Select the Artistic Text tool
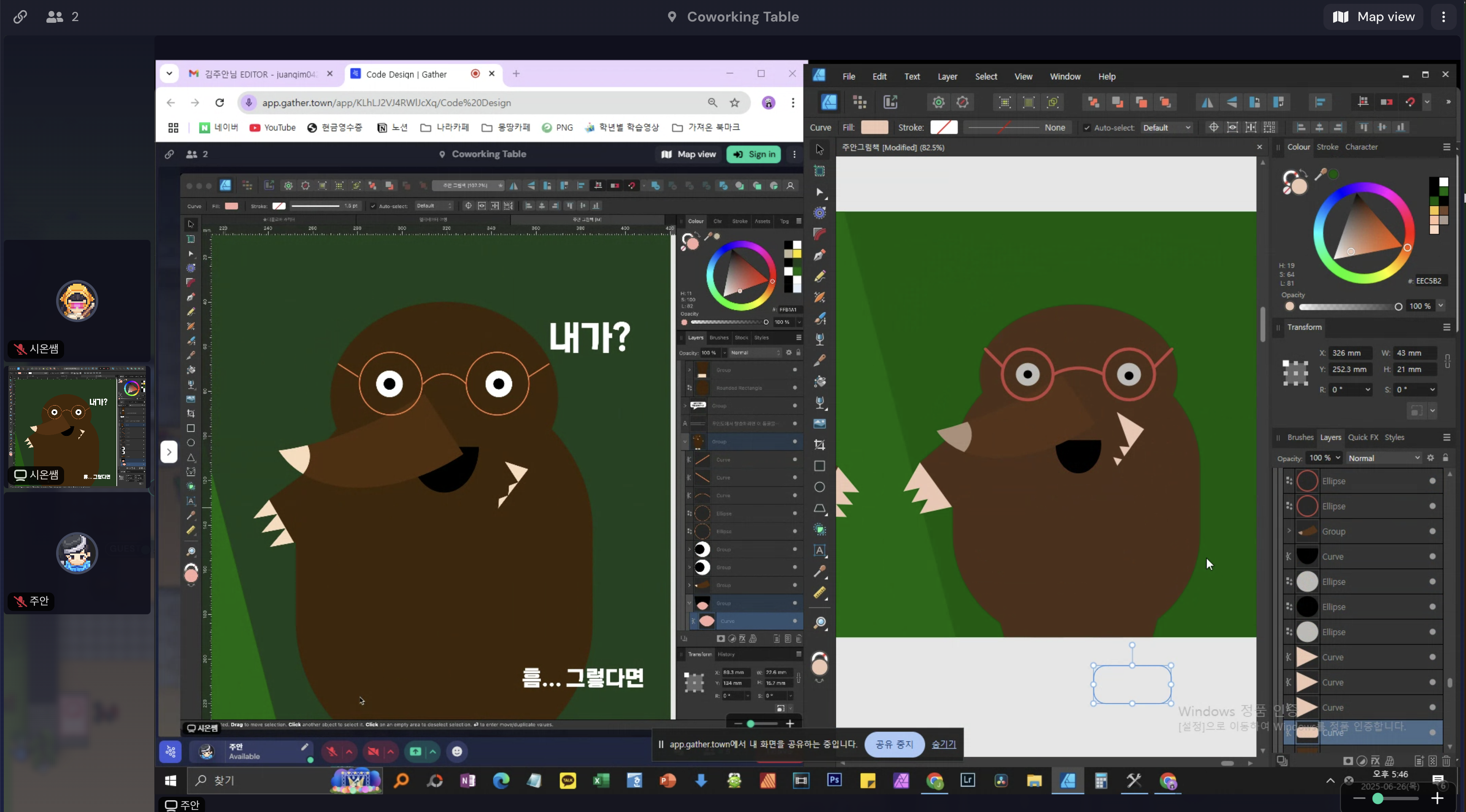The width and height of the screenshot is (1466, 812). pos(819,550)
